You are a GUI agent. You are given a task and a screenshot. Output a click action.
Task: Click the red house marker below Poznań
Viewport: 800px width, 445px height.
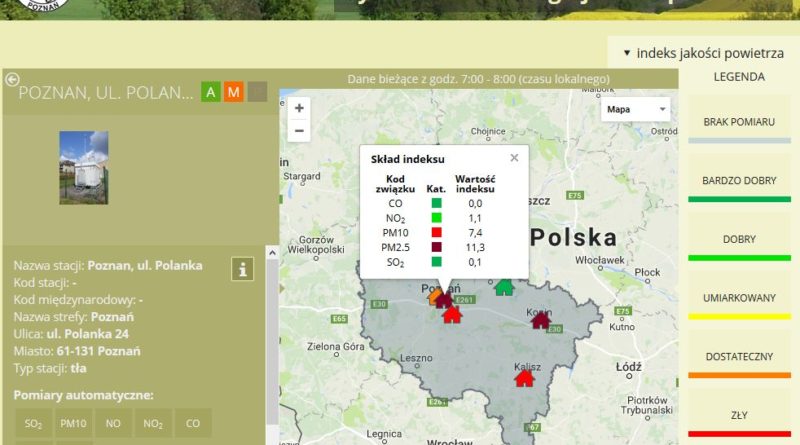[x=452, y=315]
